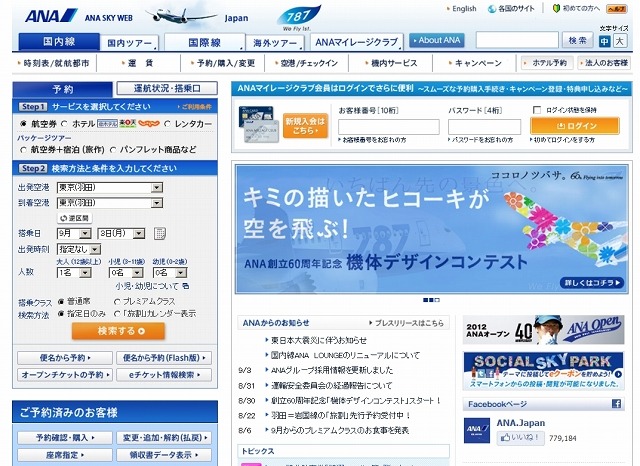640x466 pixels.
Task: Check the ログイン状態を保持 checkbox
Action: pos(537,110)
